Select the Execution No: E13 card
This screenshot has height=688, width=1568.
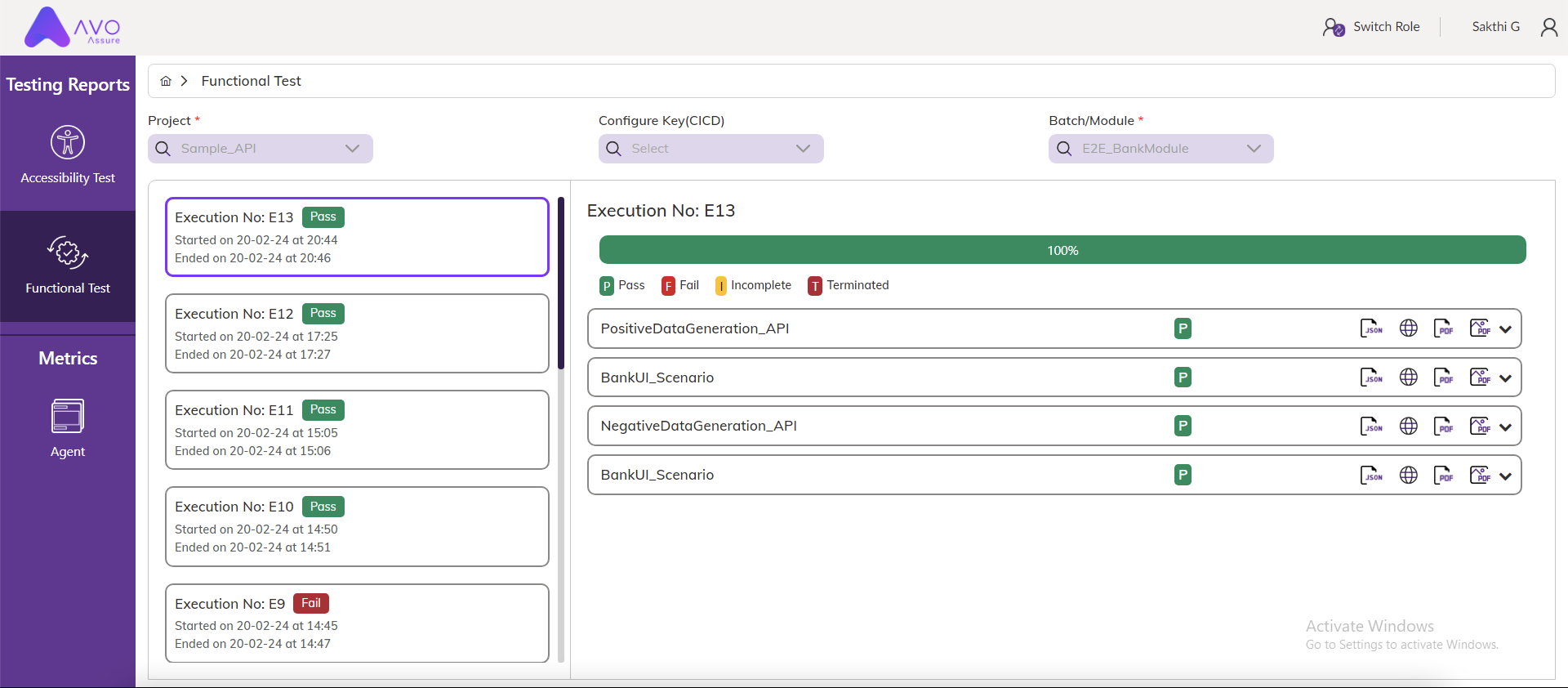[357, 237]
